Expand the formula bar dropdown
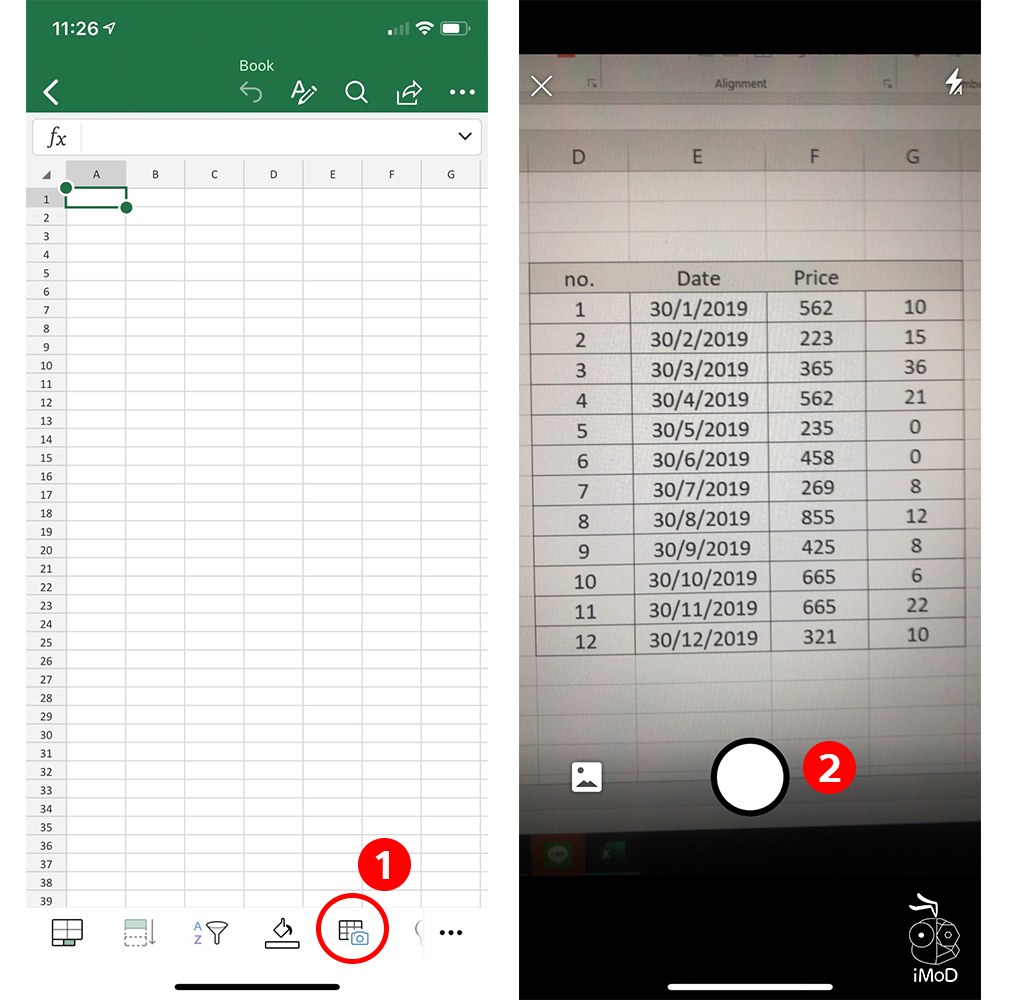Viewport: 1016px width, 1000px height. point(464,136)
